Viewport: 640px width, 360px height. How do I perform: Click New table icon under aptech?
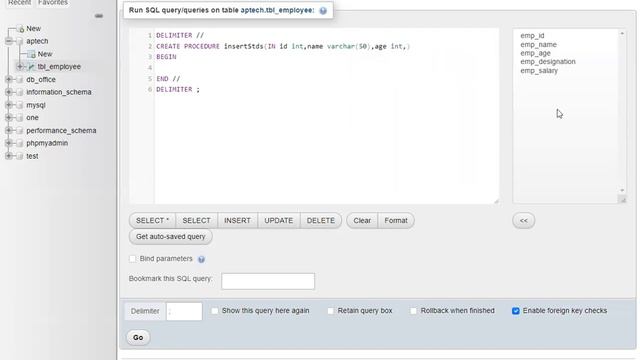click(x=31, y=54)
